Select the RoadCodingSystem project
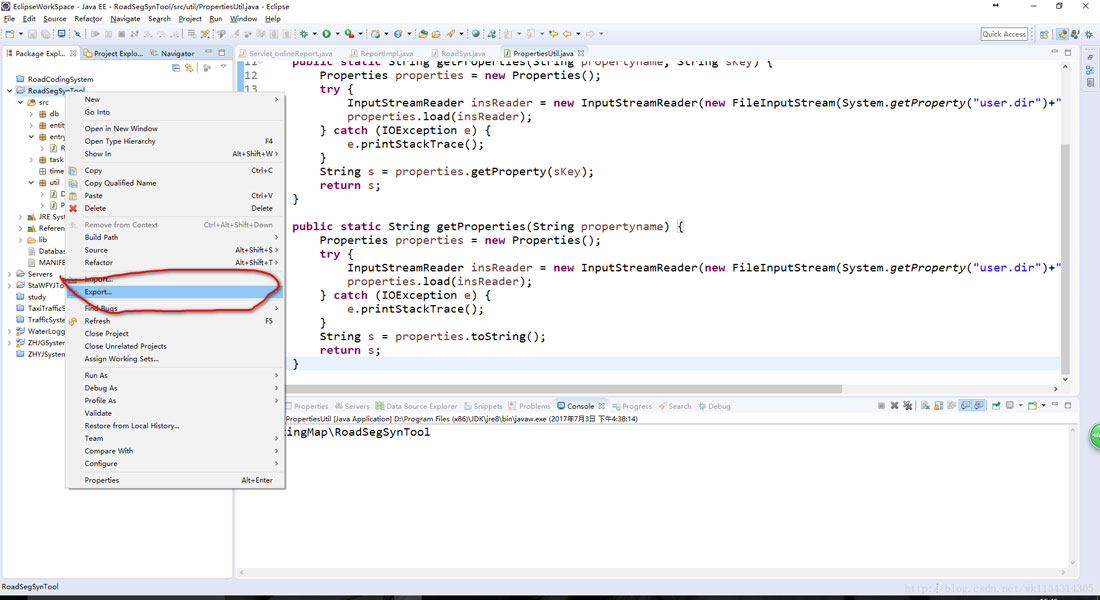Image resolution: width=1100 pixels, height=600 pixels. 55,79
